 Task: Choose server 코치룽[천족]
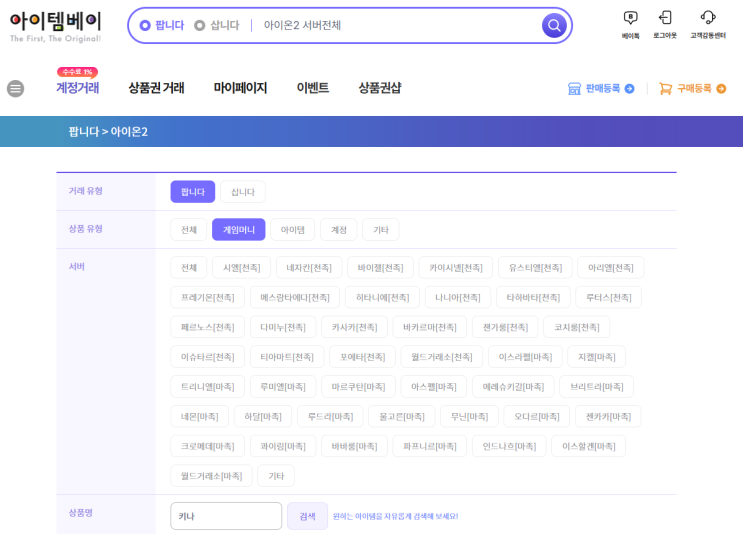tap(577, 327)
